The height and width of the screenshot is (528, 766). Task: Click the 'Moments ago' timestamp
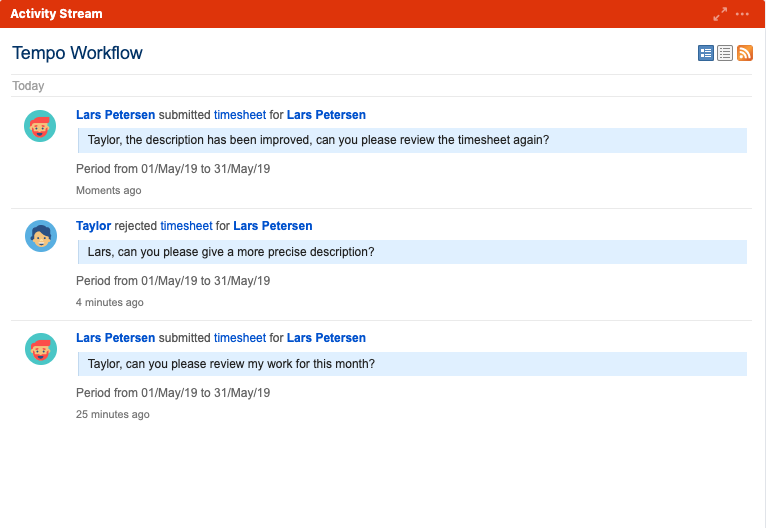(x=108, y=190)
